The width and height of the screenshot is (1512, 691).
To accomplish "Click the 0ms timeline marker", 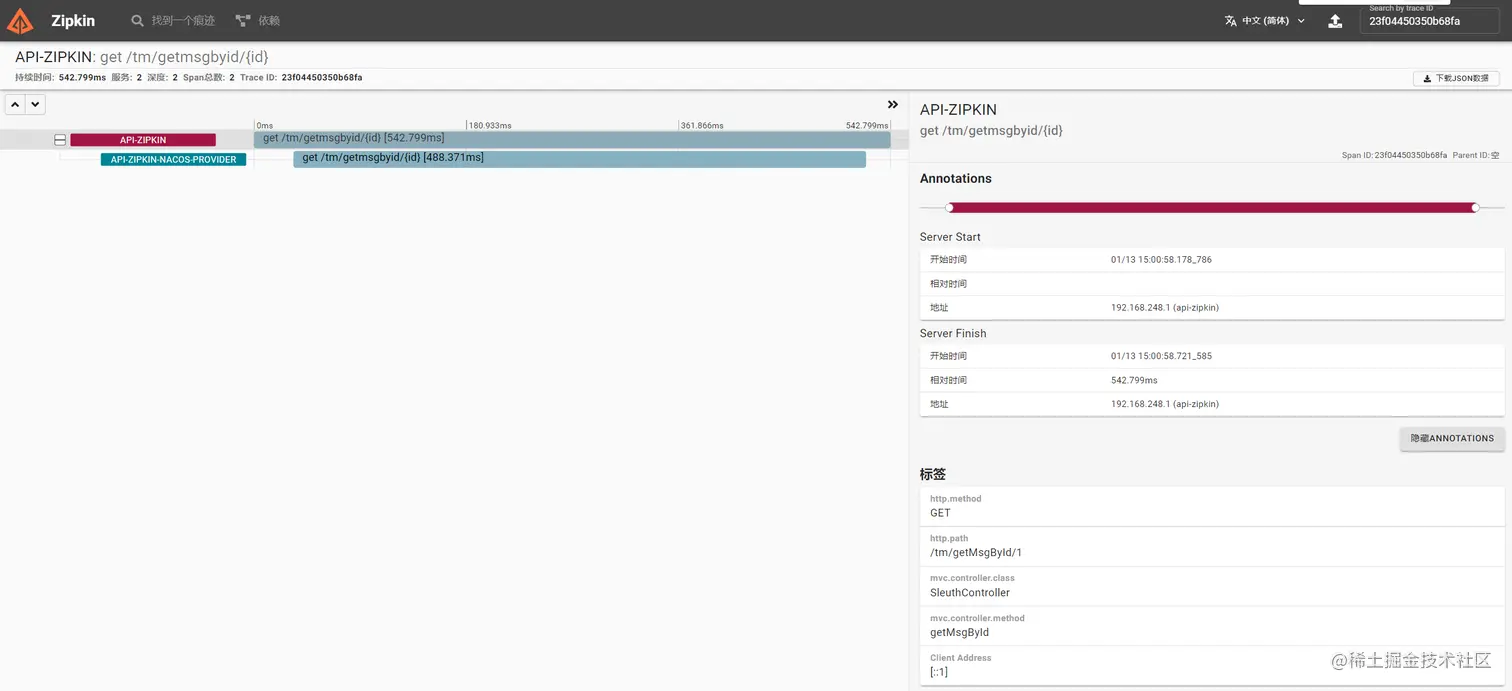I will (265, 126).
